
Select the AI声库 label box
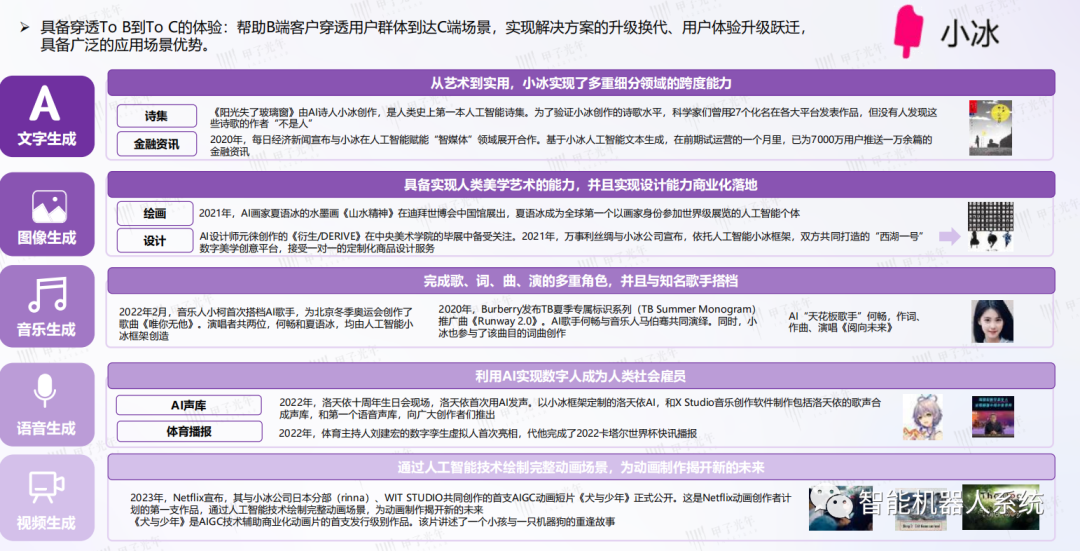189,405
